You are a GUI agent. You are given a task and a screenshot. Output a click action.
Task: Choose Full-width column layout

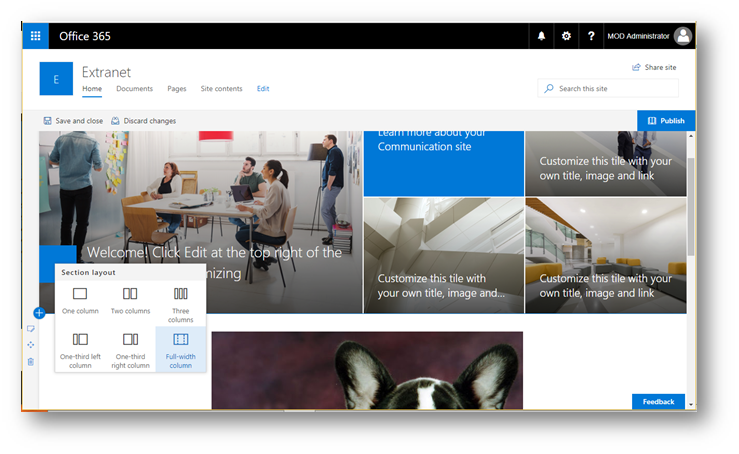pos(181,351)
